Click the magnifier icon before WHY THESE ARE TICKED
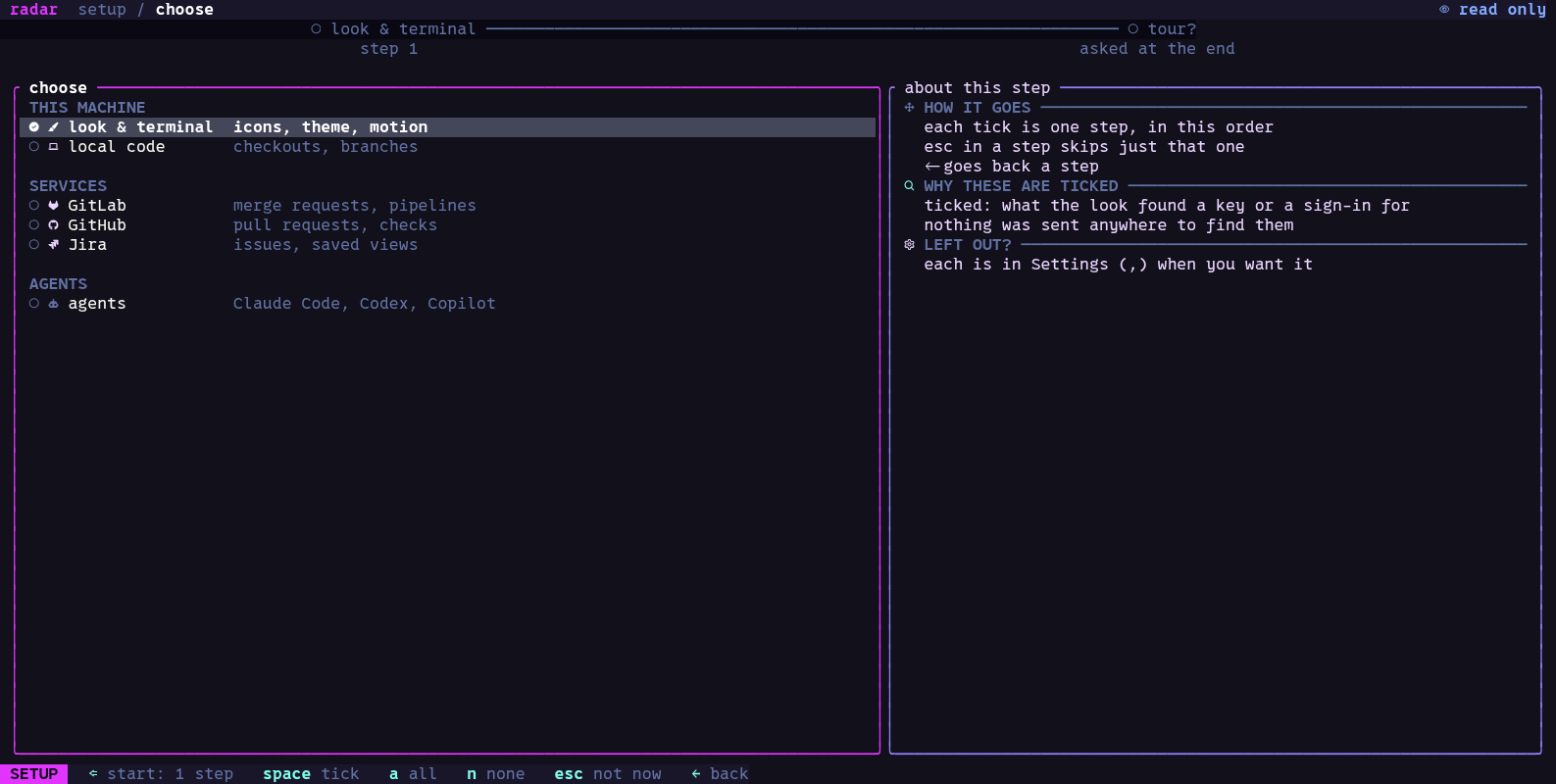This screenshot has height=784, width=1556. coord(909,186)
